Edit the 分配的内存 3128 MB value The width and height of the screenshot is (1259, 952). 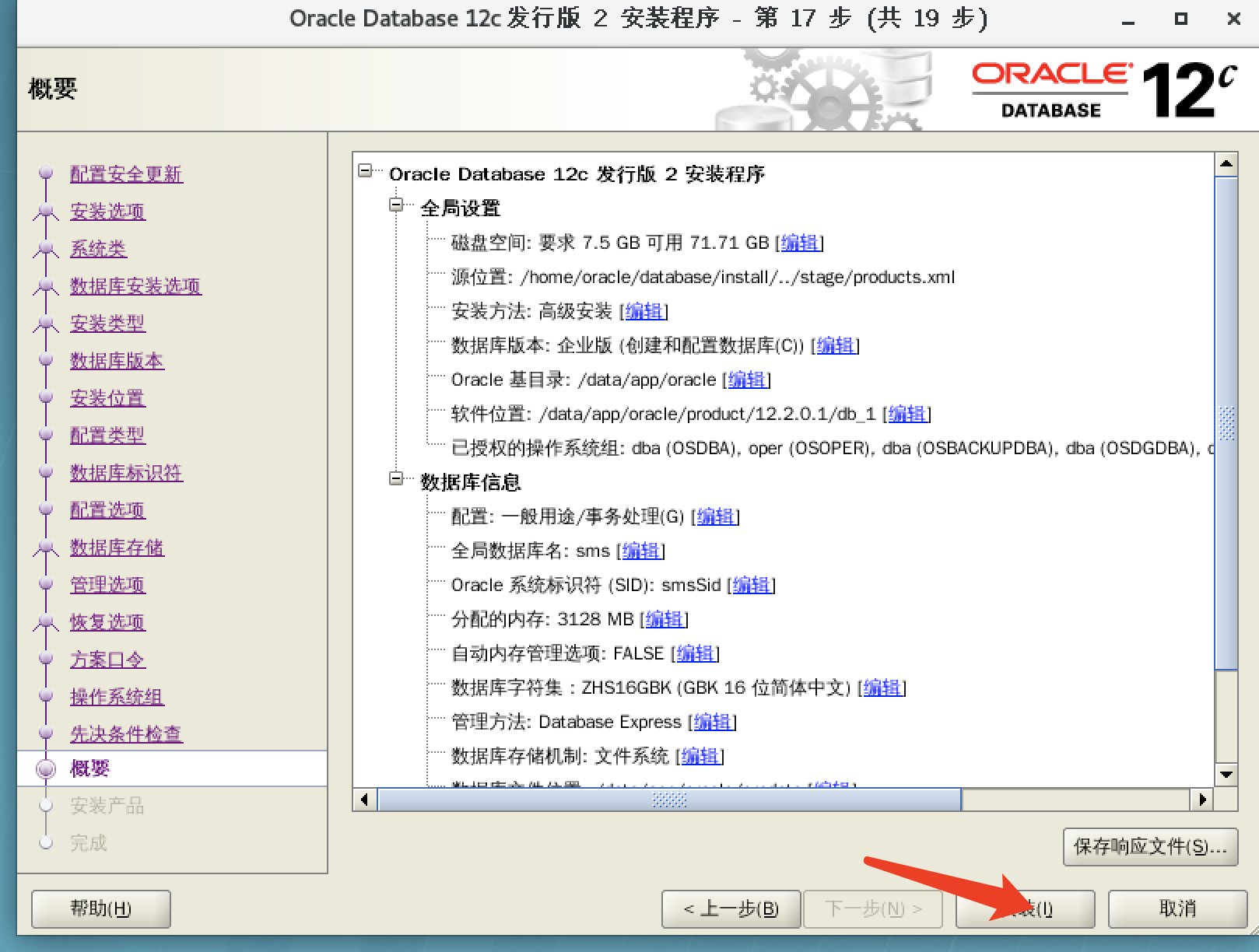click(x=664, y=619)
